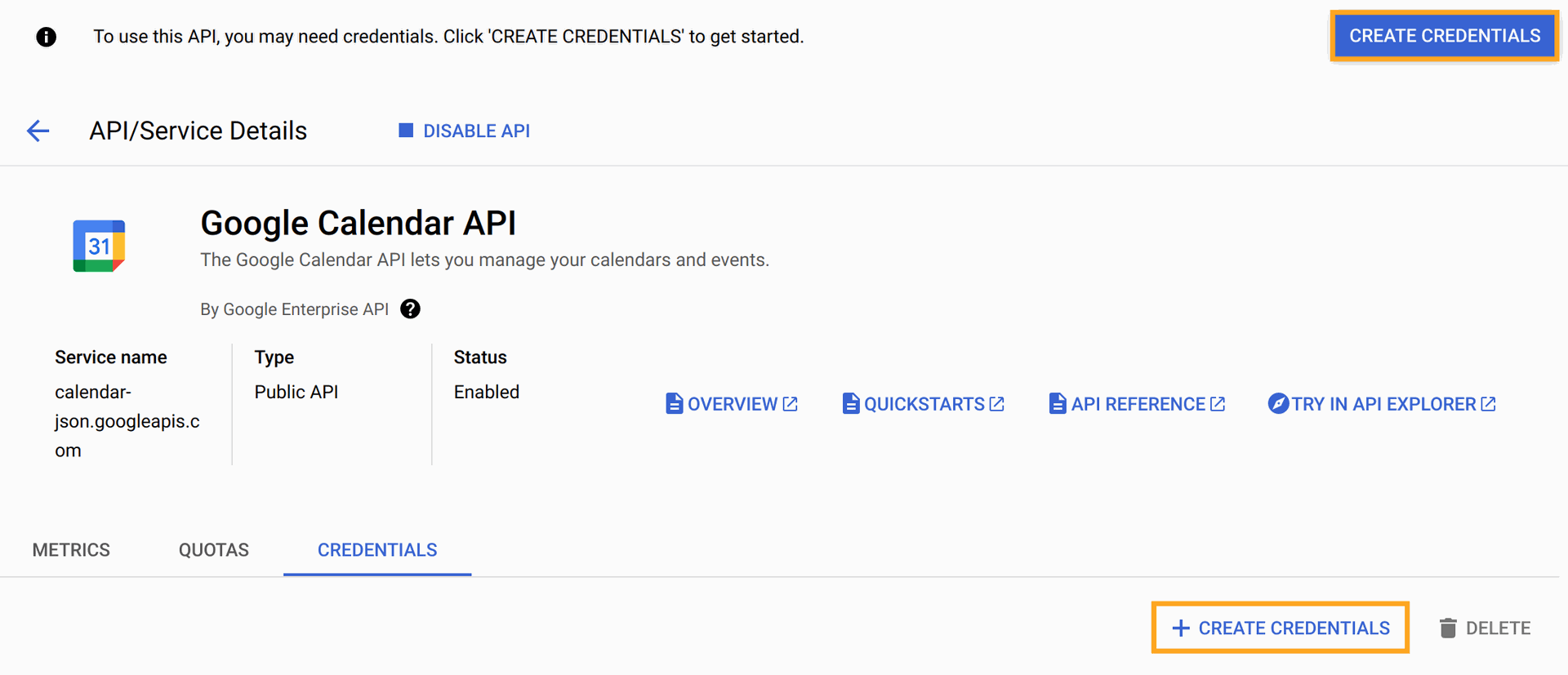Click the blue square icon before Disable API
Screen dimensions: 1568x675
coord(406,131)
